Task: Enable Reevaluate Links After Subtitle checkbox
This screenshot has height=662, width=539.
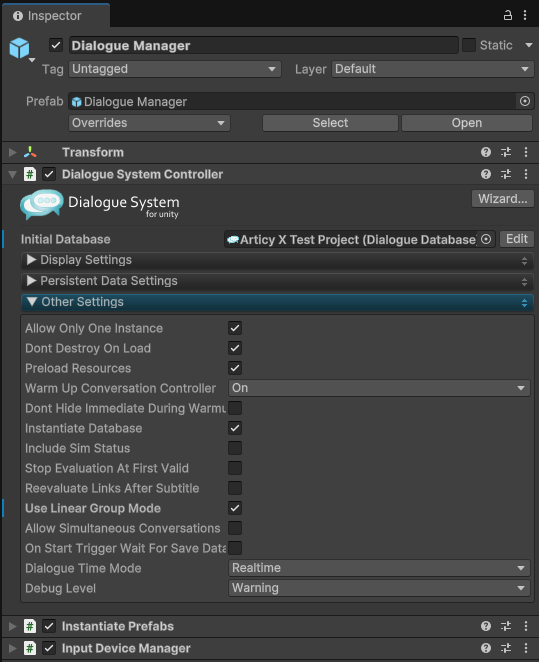Action: coord(235,488)
